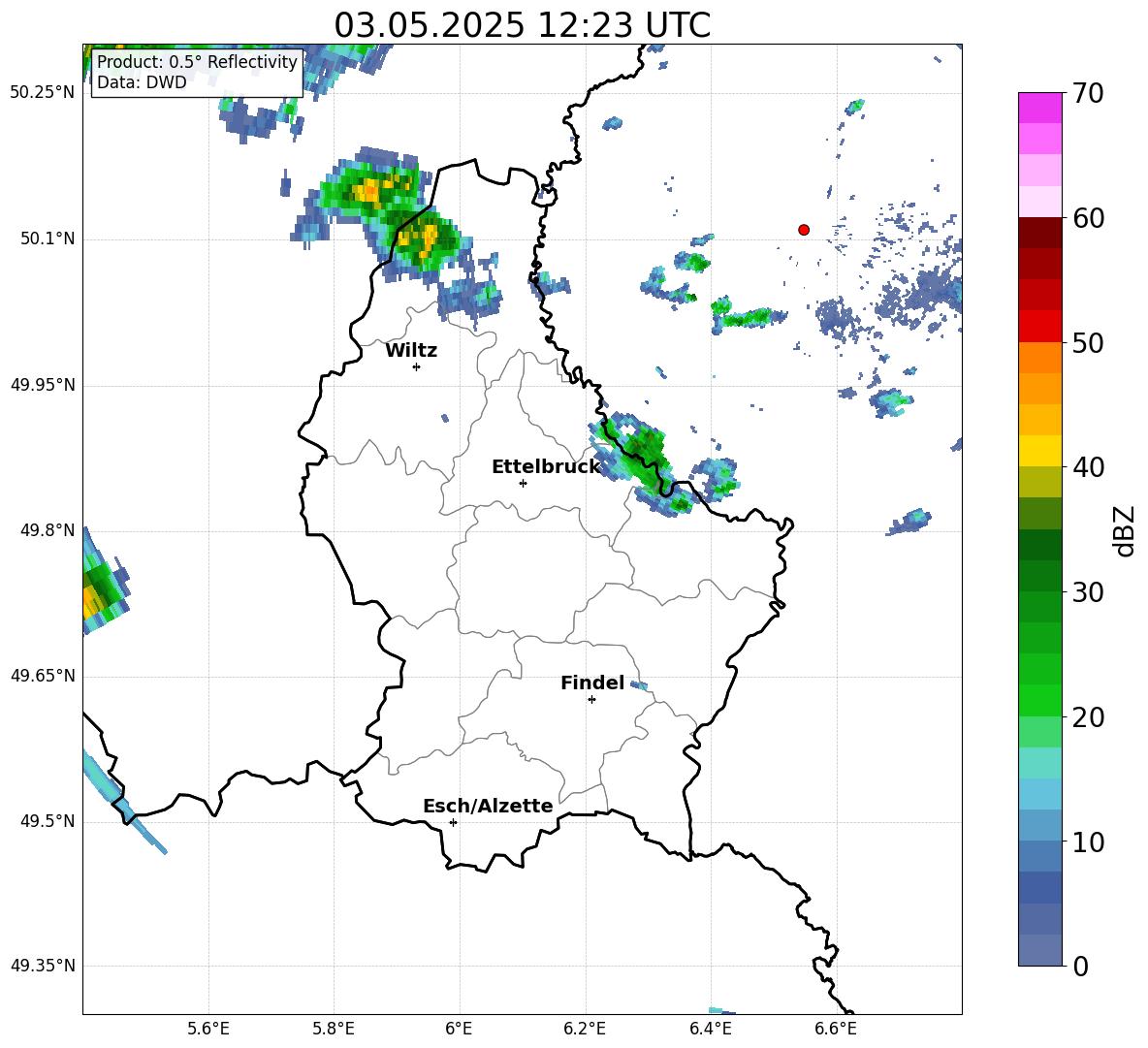Click the title '03.05.2025 12:23 UTC'
The height and width of the screenshot is (1048, 1148).
coord(523,25)
